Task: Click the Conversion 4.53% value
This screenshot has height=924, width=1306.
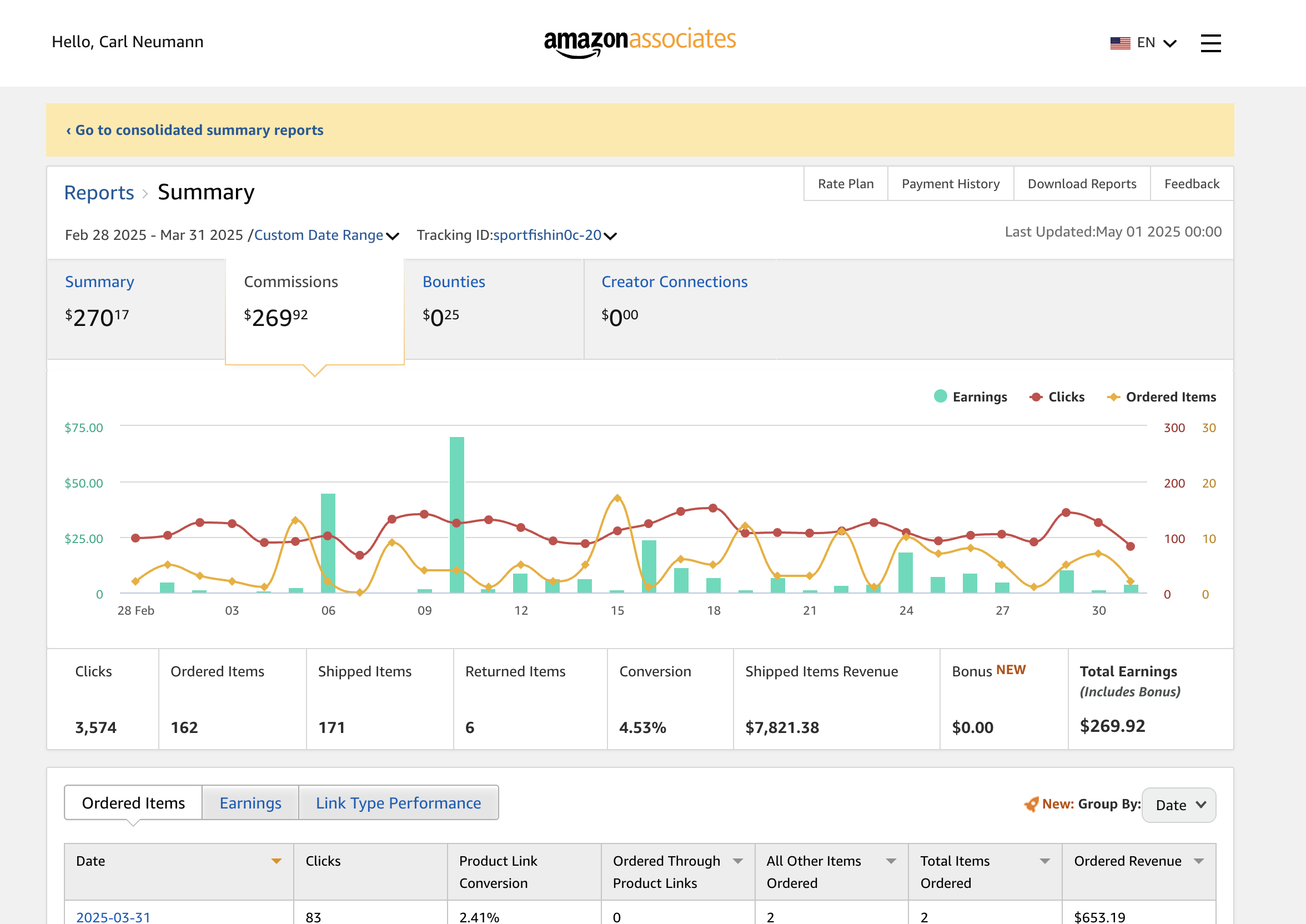Action: [642, 727]
